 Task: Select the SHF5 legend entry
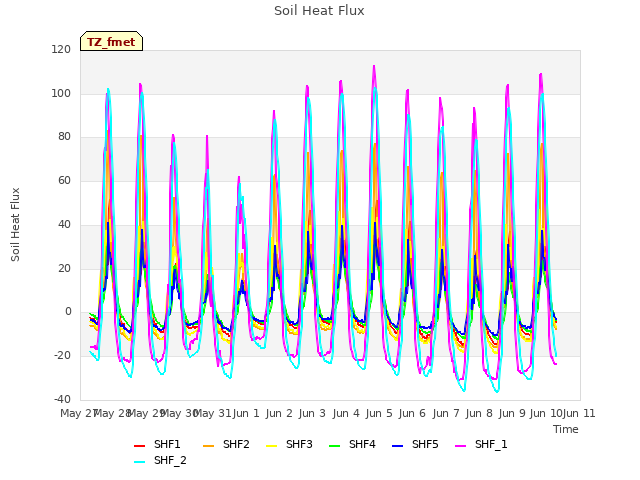tap(415, 444)
